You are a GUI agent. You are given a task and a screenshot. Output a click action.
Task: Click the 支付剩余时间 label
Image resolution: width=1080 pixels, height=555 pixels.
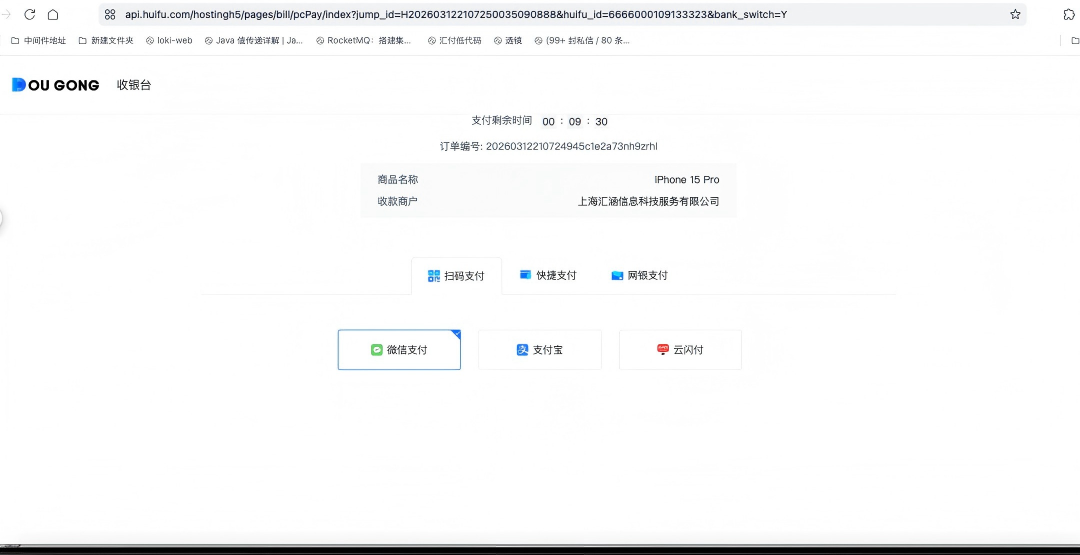[501, 121]
